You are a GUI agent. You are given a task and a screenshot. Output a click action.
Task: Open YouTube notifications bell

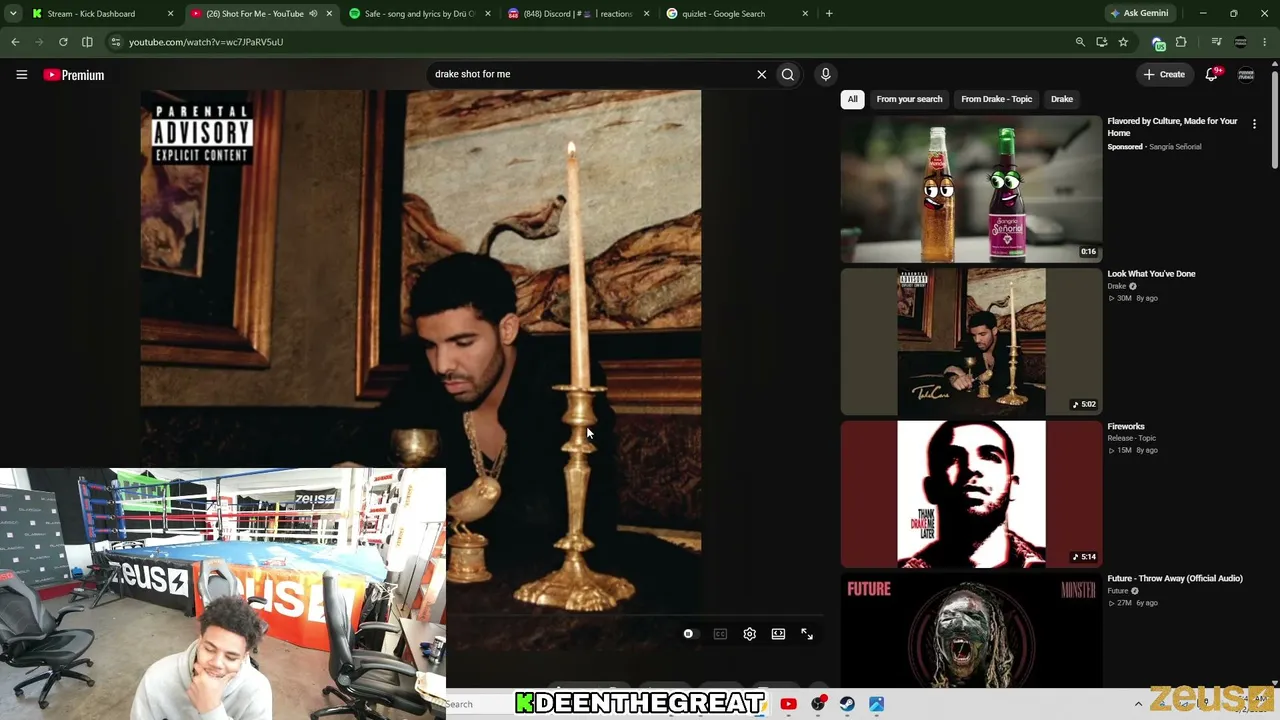pos(1212,74)
